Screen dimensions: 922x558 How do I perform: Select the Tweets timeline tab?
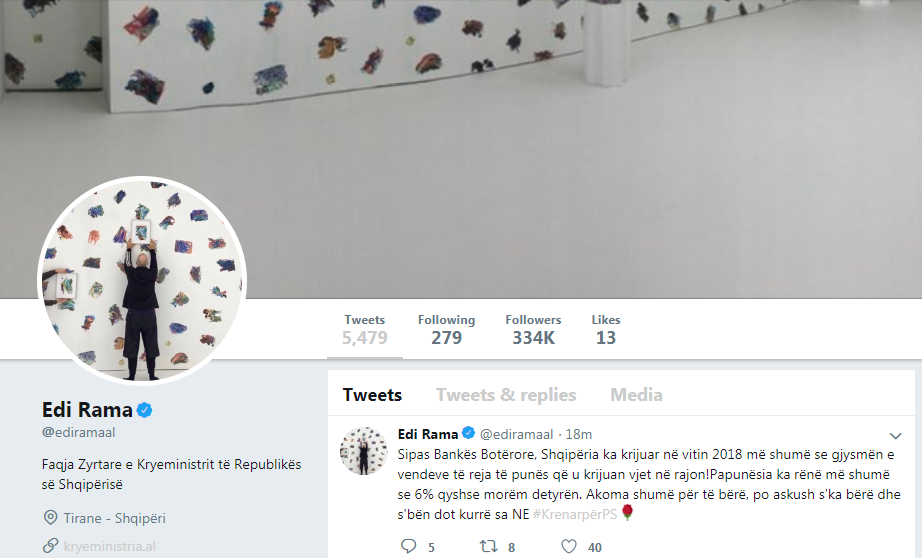pos(372,395)
